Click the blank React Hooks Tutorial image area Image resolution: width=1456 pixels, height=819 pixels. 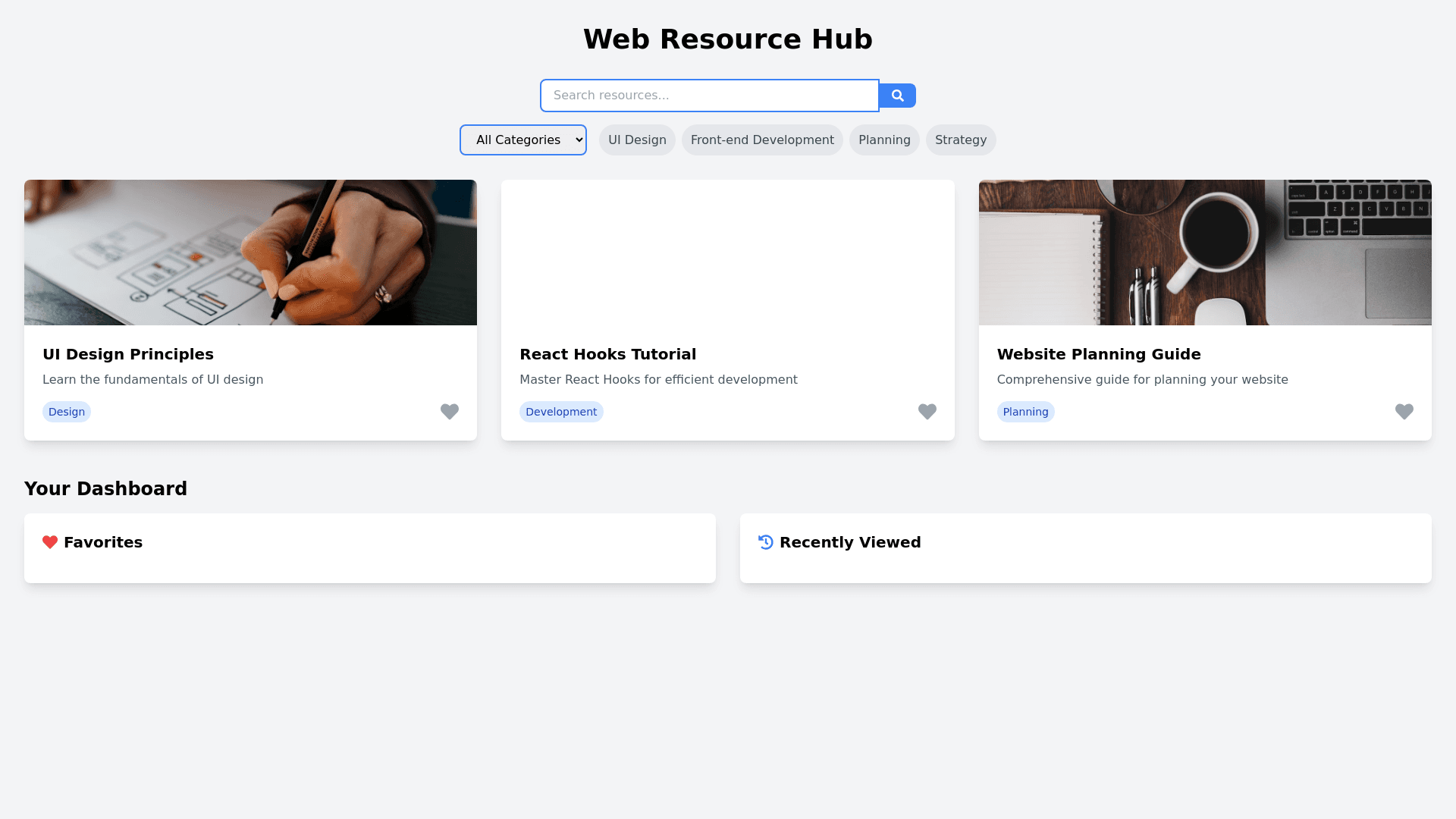coord(727,253)
